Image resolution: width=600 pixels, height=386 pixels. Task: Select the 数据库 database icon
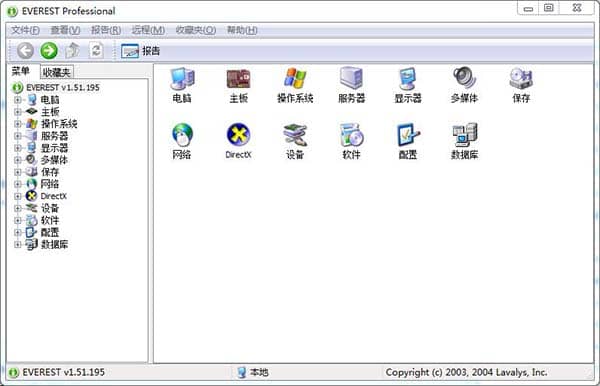[x=465, y=135]
